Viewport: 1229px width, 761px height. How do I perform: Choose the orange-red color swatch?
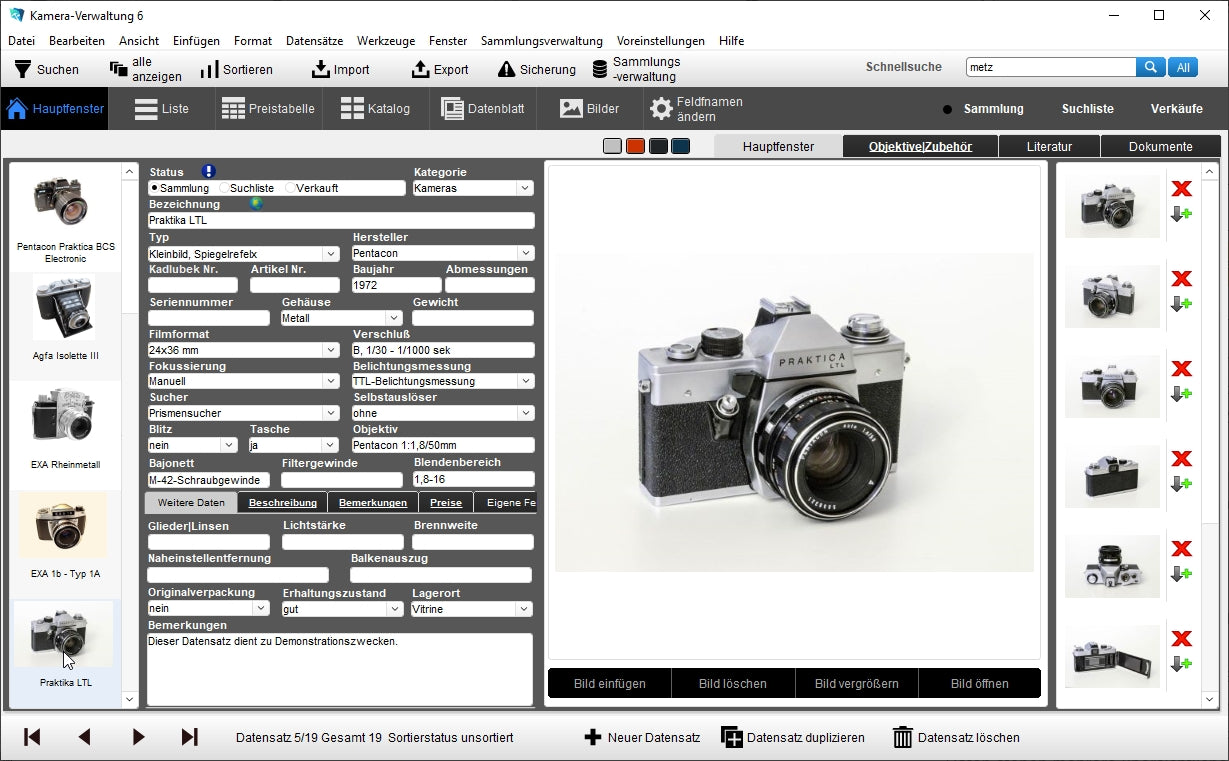tap(635, 147)
